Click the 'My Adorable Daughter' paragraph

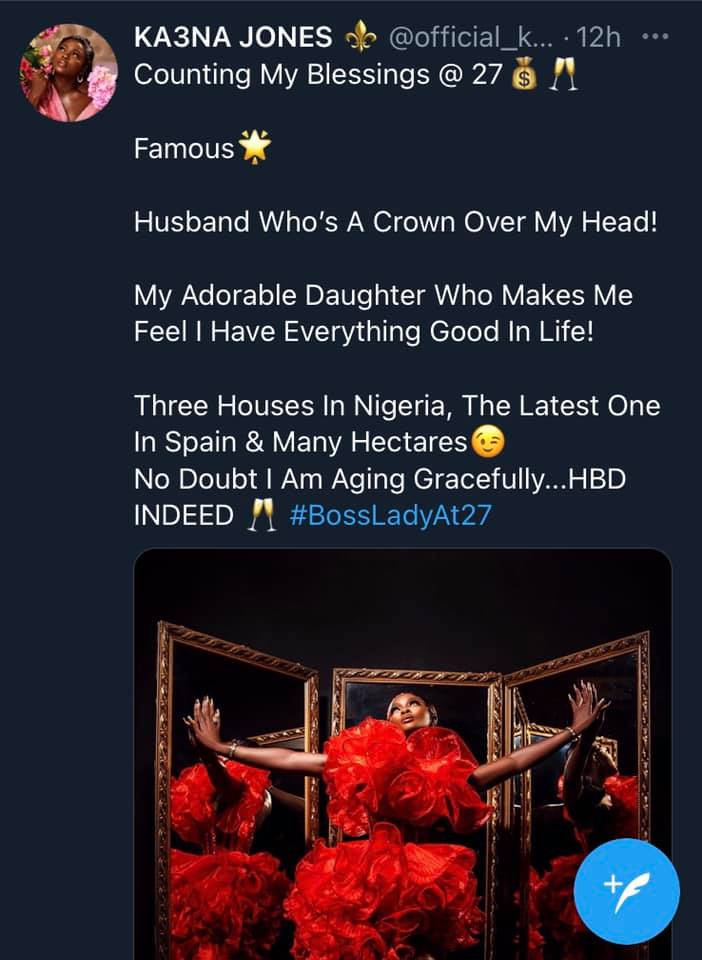tap(383, 314)
